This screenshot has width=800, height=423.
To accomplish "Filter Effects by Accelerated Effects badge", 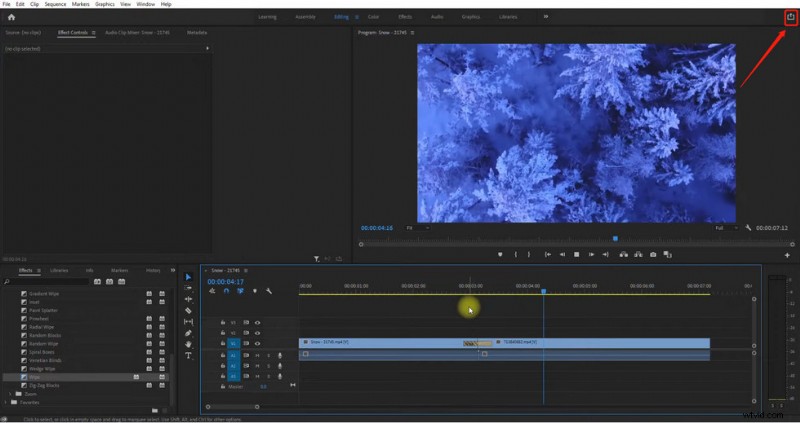I will [x=97, y=282].
